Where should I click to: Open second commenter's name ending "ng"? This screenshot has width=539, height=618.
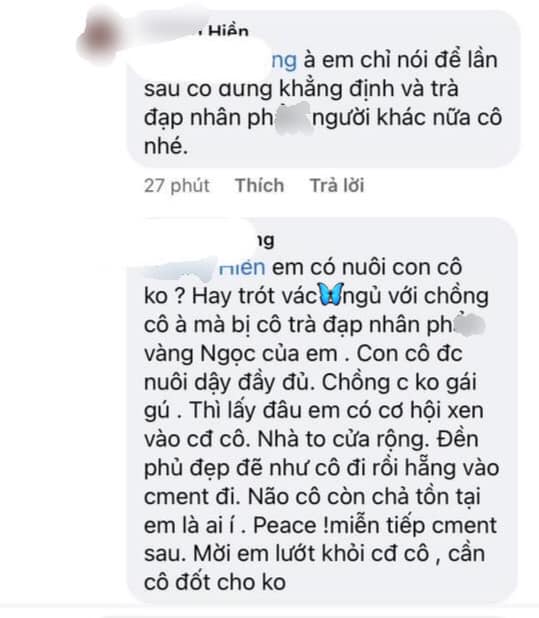265,240
